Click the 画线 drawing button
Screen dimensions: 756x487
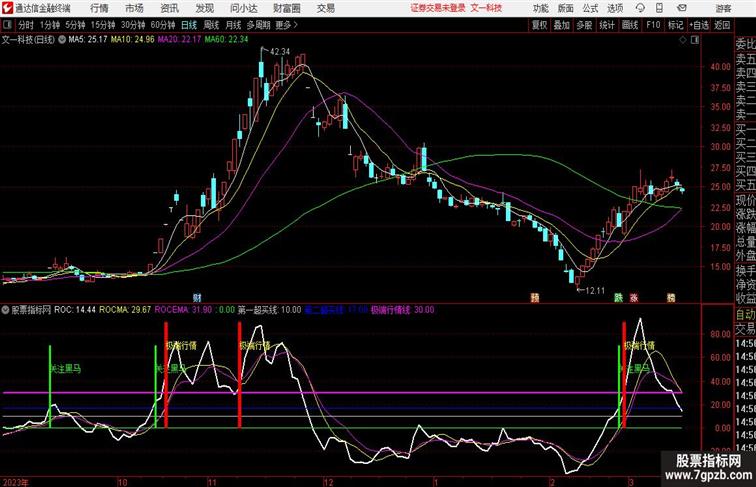tap(630, 25)
